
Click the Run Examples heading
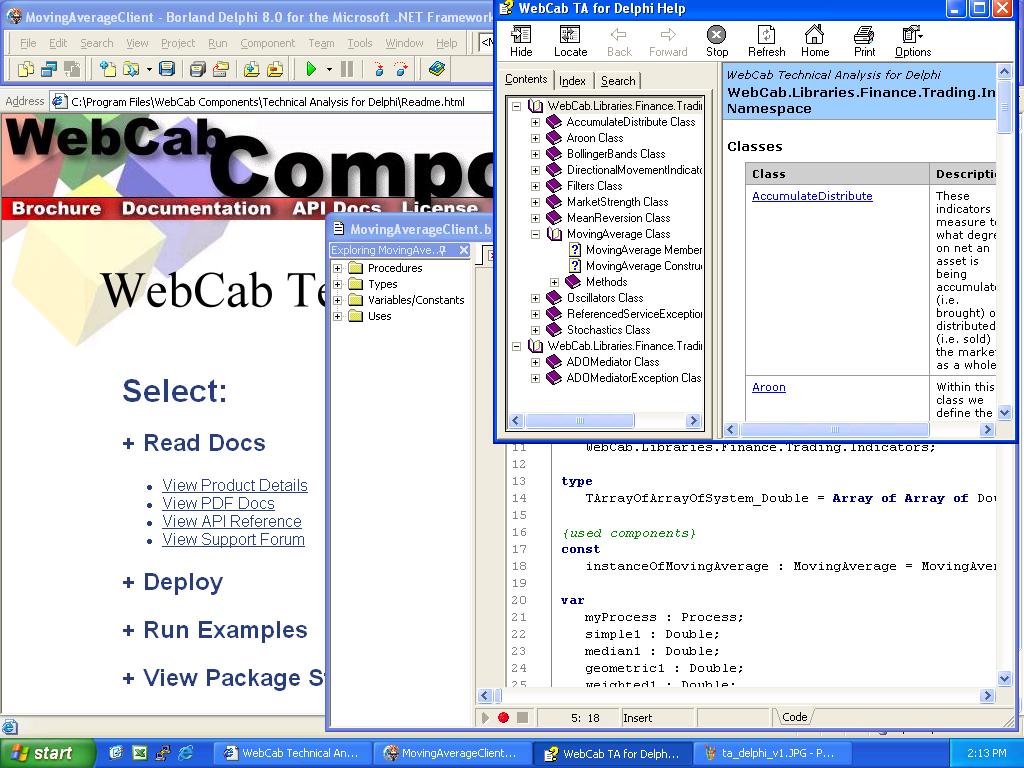[x=225, y=630]
